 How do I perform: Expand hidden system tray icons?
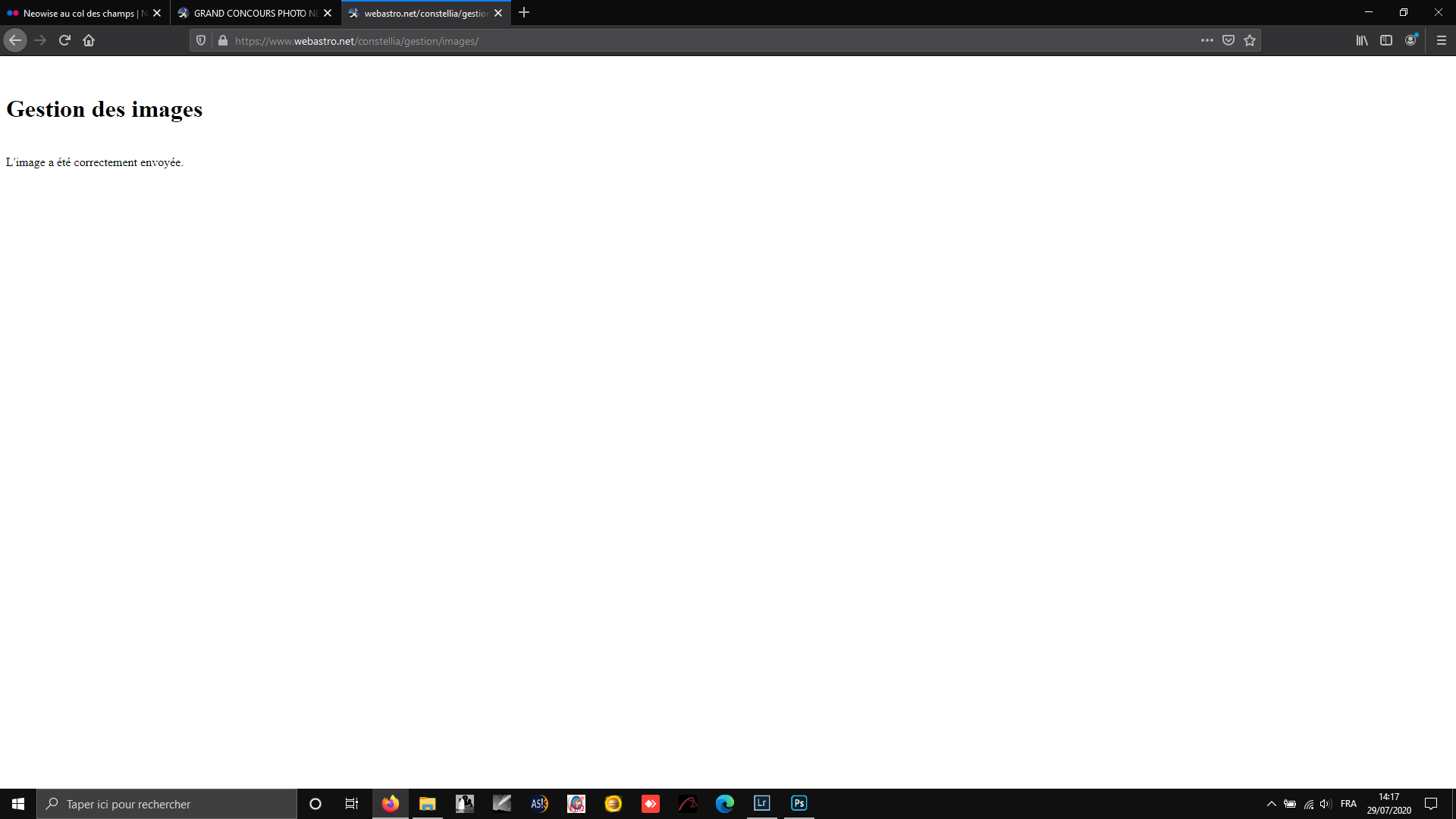point(1272,804)
